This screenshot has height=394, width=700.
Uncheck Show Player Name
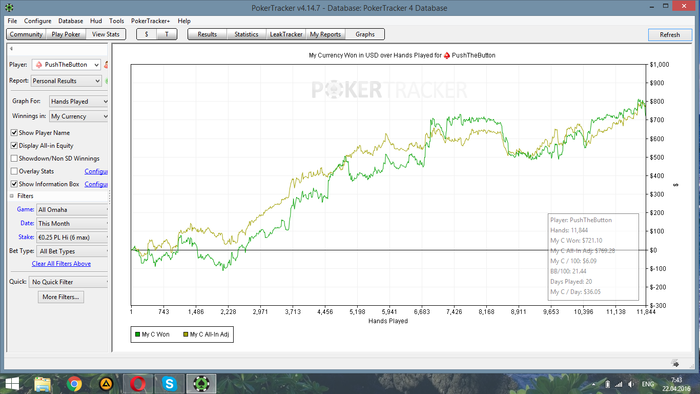pos(14,133)
